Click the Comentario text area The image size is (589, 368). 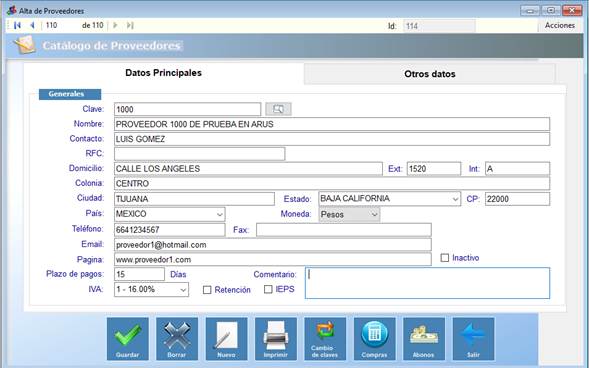(x=427, y=283)
